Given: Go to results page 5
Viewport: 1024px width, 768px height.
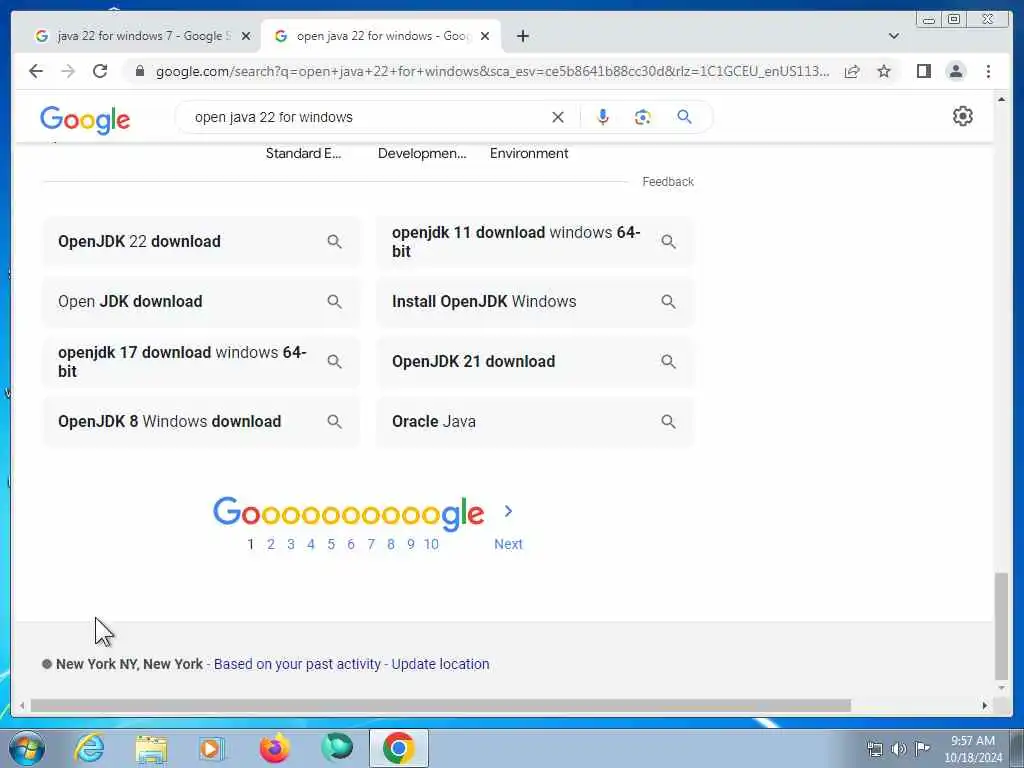Looking at the screenshot, I should pos(331,544).
